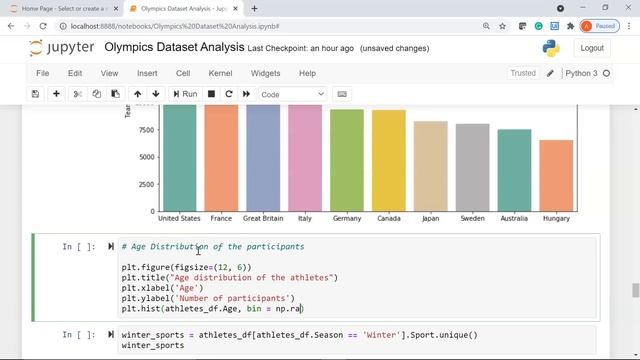Screen dimensions: 640x360
Task: Cut selected cells with scissors icon
Action: tap(78, 94)
